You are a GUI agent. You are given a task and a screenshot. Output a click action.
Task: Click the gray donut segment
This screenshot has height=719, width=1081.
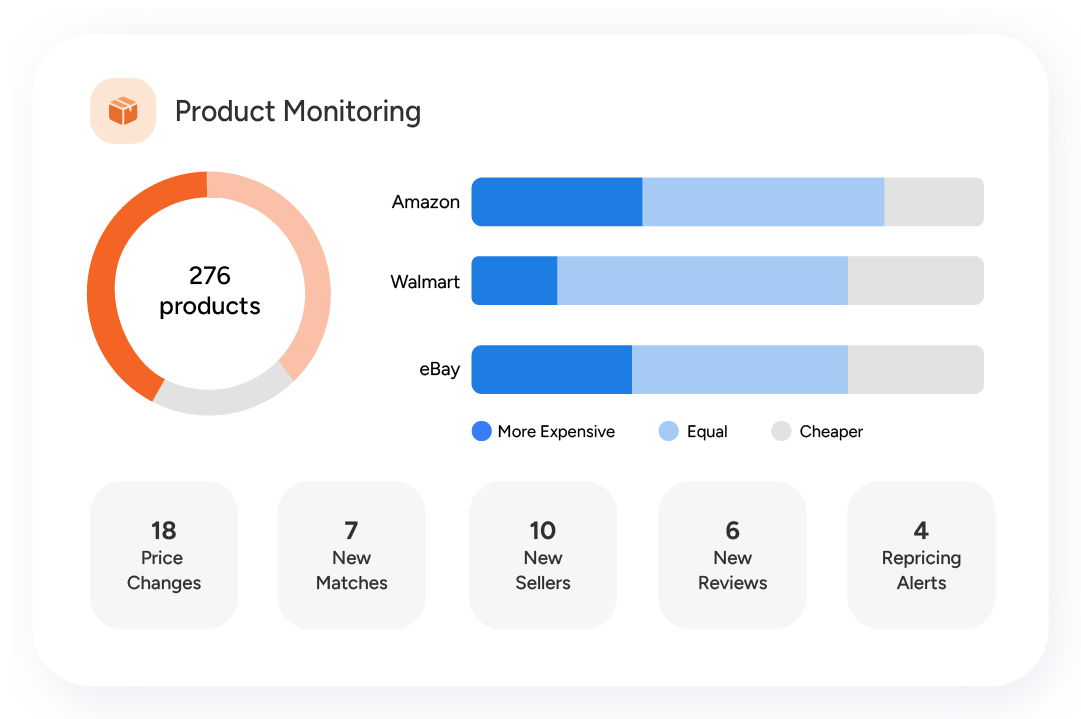click(x=224, y=400)
